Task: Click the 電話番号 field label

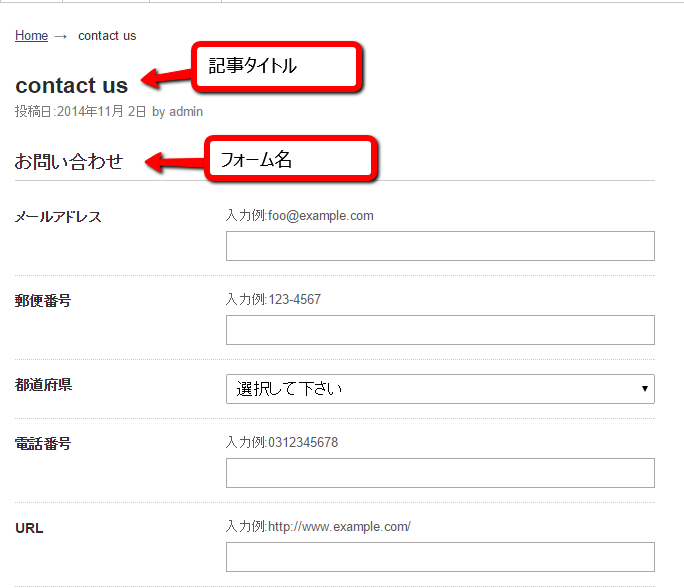Action: click(43, 444)
